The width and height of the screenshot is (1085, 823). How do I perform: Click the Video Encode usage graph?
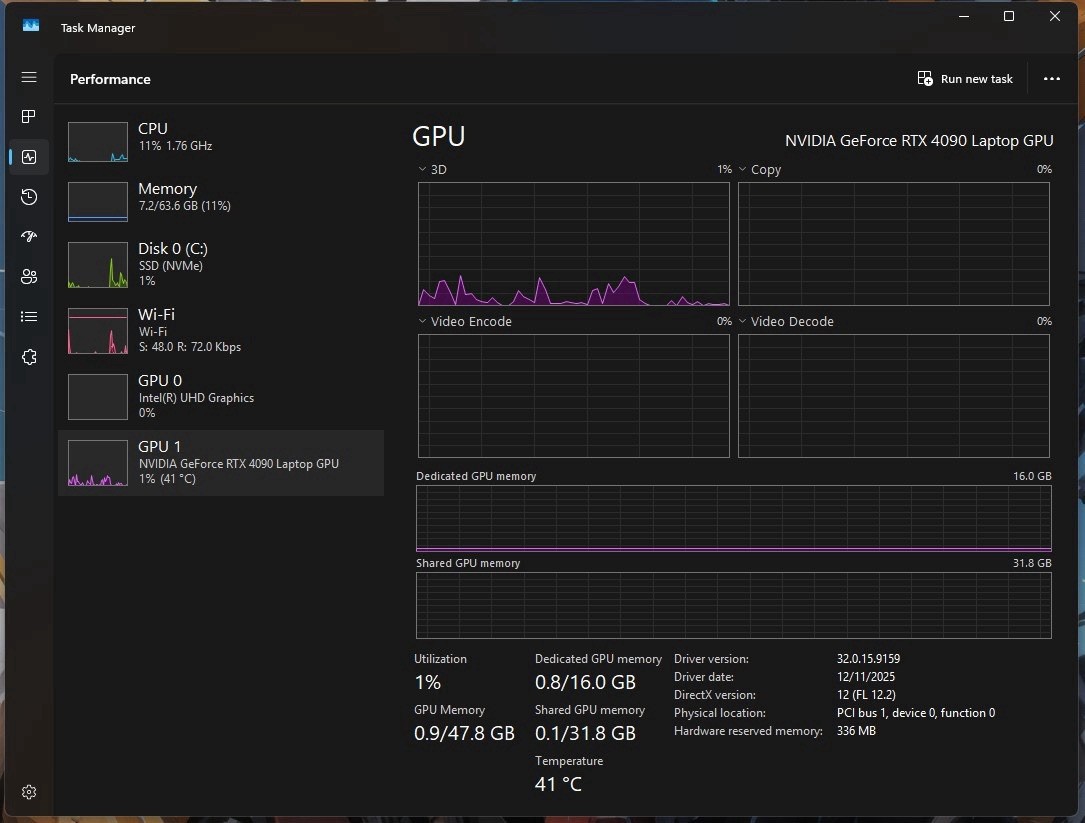tap(574, 396)
